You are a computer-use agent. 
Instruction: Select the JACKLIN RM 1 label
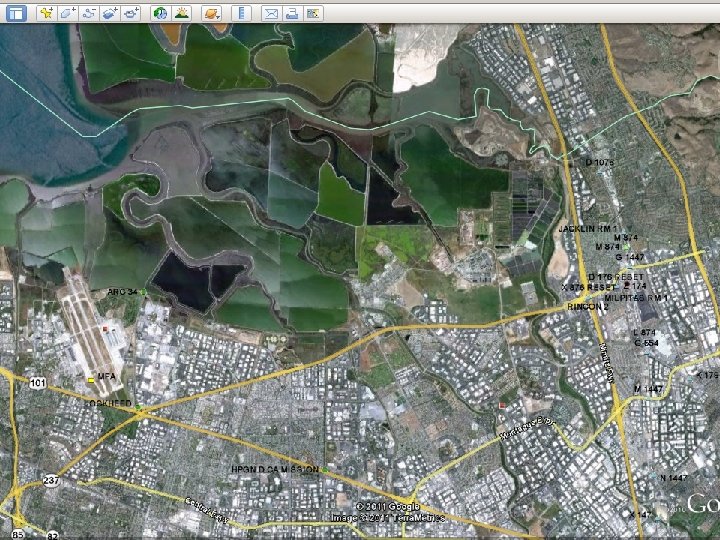point(588,229)
